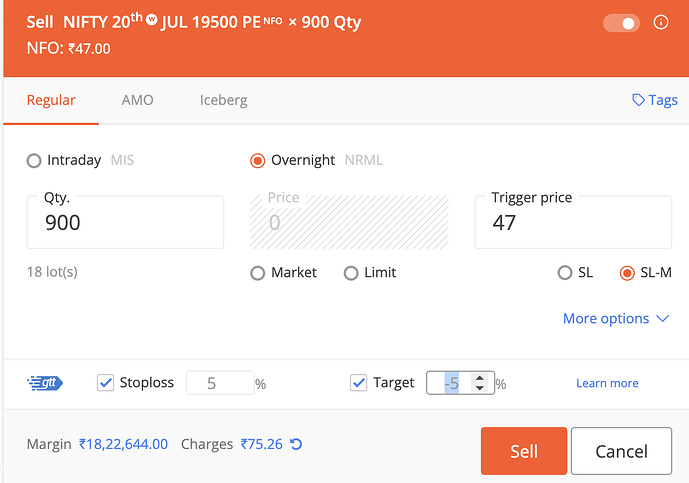Image resolution: width=689 pixels, height=483 pixels.
Task: Click the orange Sell button
Action: tap(524, 451)
